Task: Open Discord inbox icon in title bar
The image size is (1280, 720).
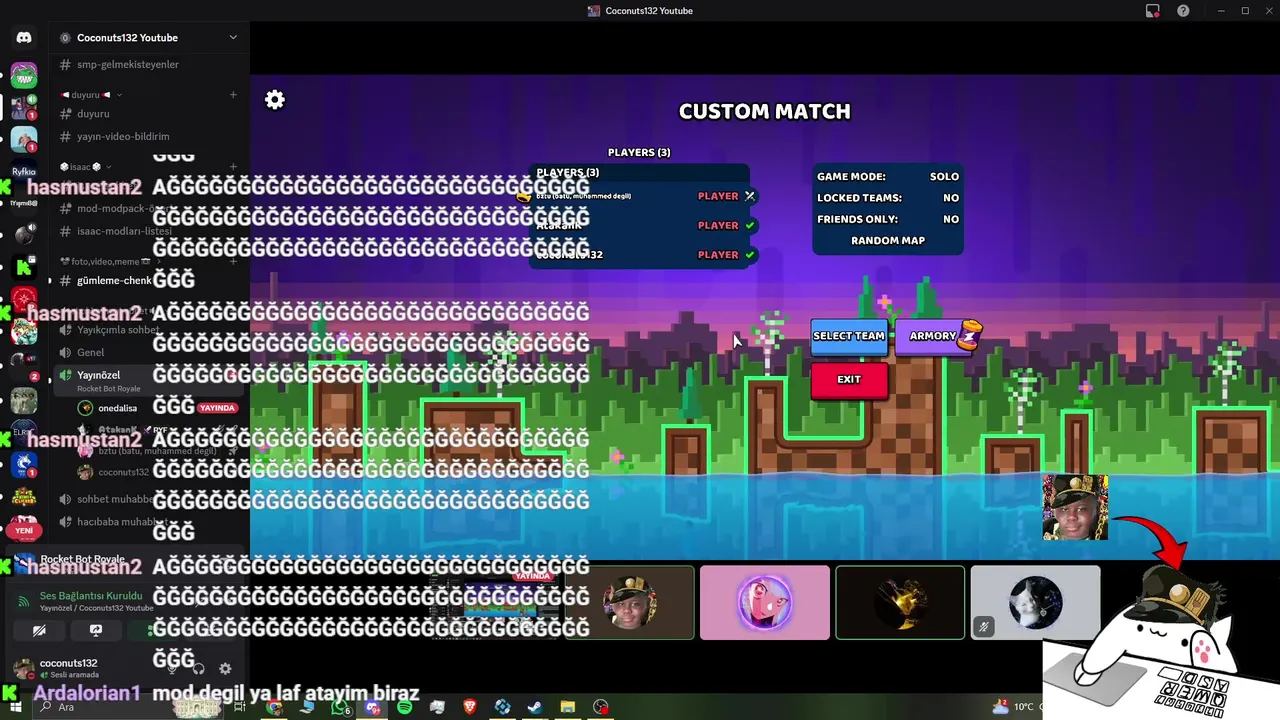Action: [1153, 11]
